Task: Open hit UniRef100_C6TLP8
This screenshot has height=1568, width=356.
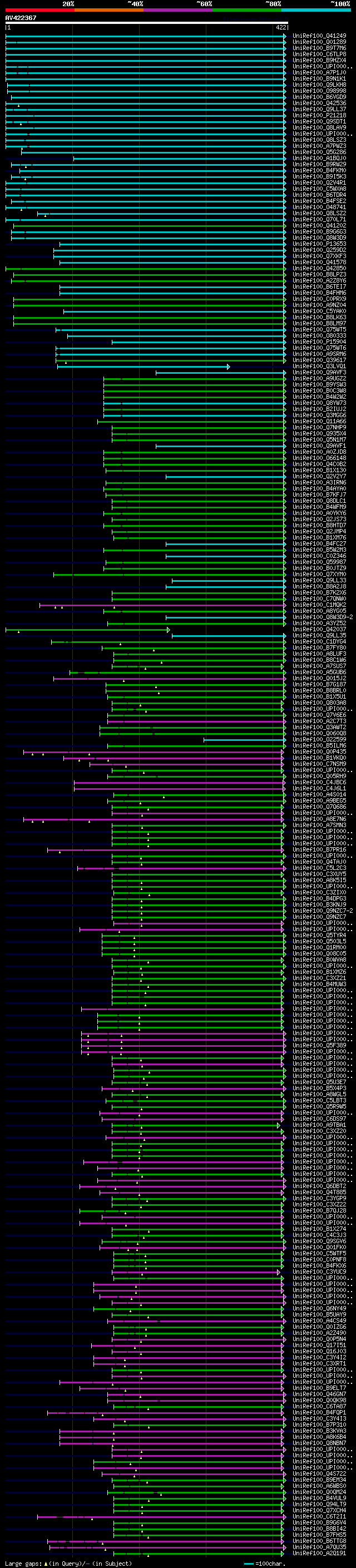Action: [319, 54]
